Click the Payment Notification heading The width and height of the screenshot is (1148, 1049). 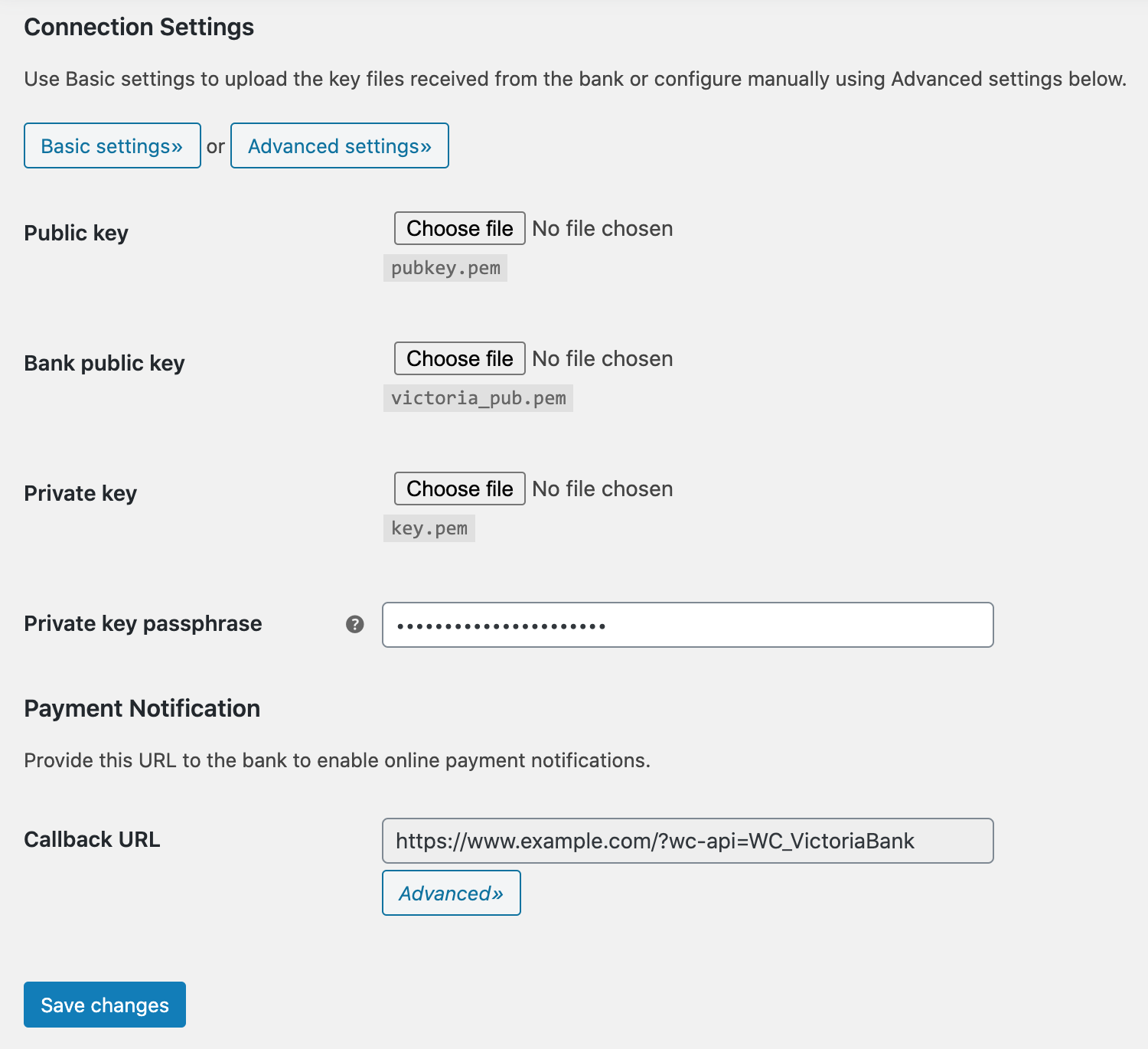pyautogui.click(x=142, y=708)
